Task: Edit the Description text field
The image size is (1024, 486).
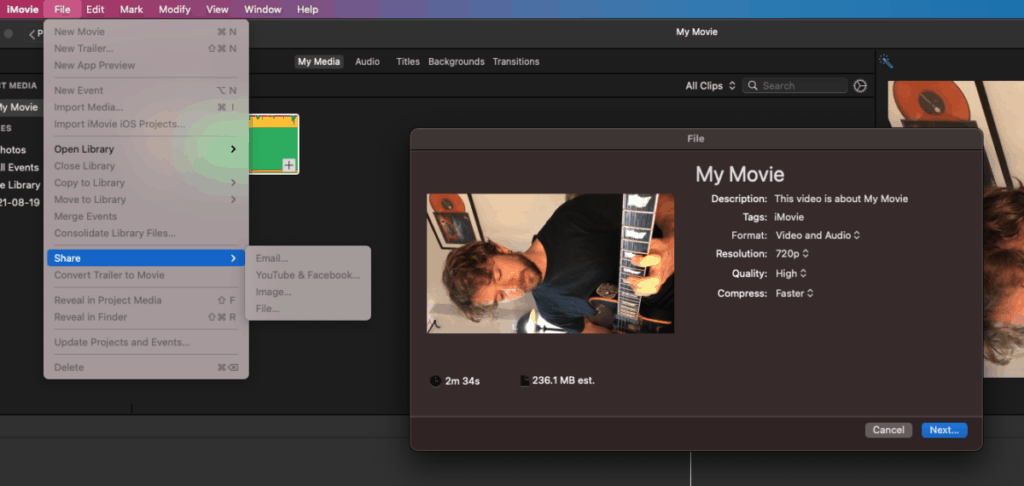Action: [x=841, y=199]
